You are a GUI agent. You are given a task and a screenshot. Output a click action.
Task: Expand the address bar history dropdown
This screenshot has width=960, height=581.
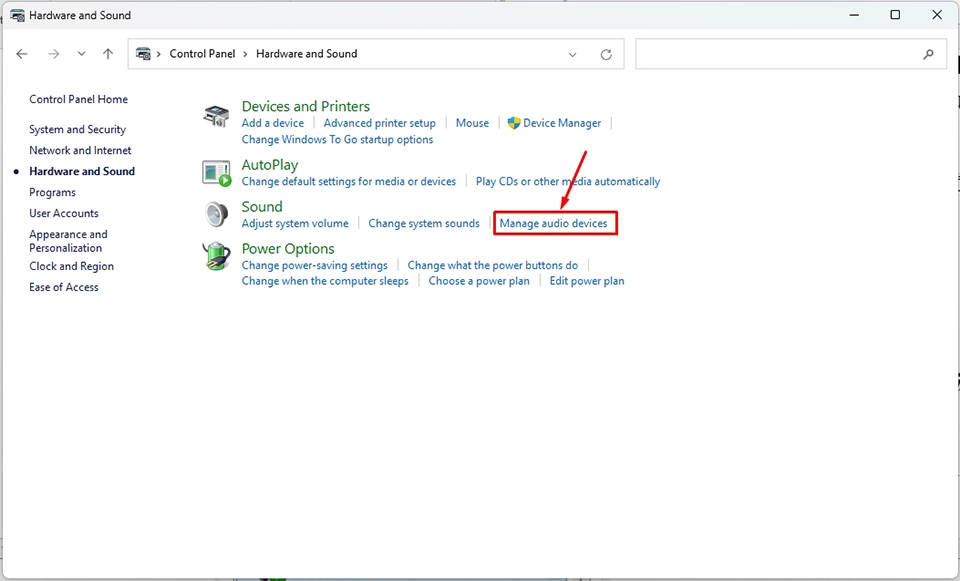572,53
